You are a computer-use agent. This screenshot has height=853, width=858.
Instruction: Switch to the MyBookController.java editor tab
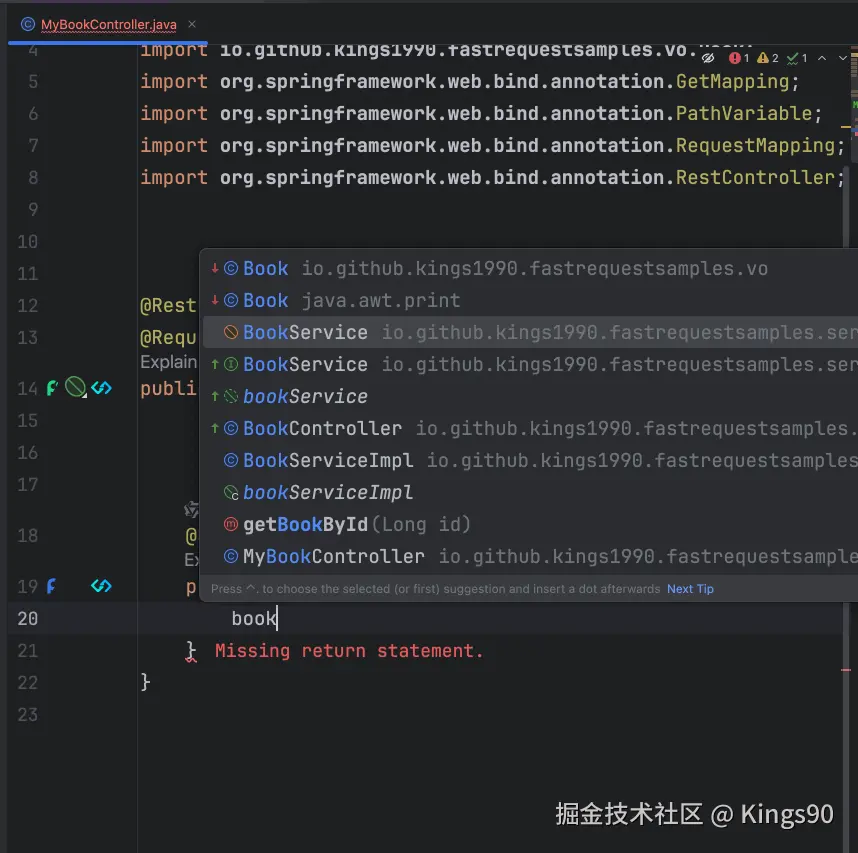(108, 25)
